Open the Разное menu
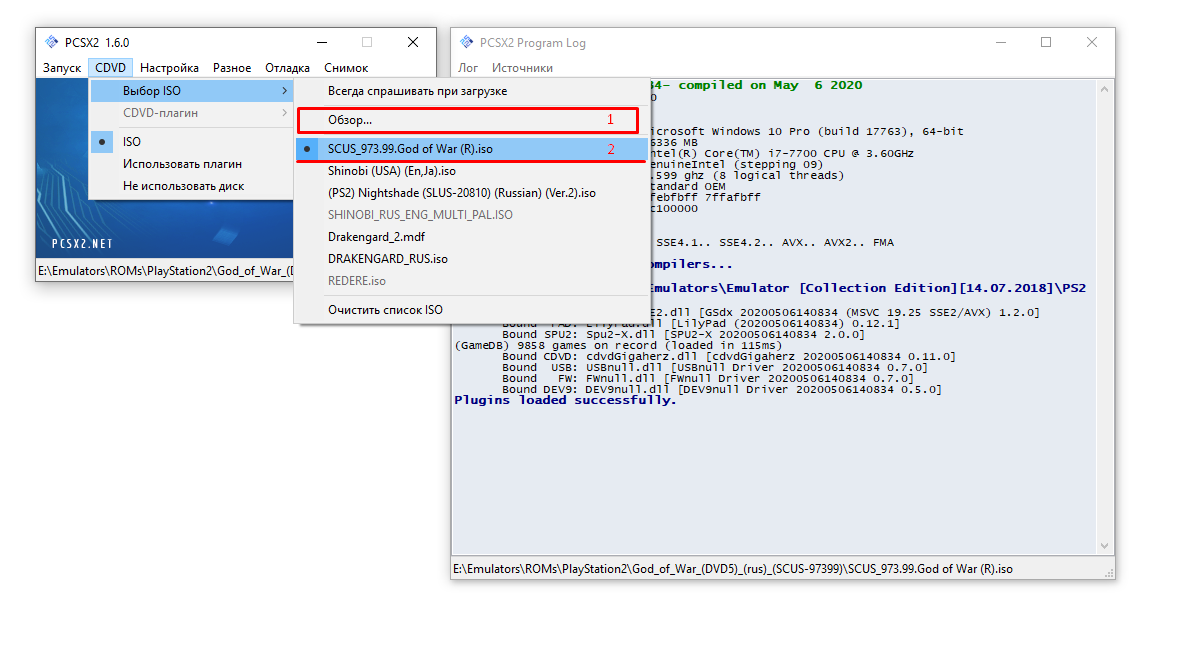The height and width of the screenshot is (649, 1177). (232, 68)
